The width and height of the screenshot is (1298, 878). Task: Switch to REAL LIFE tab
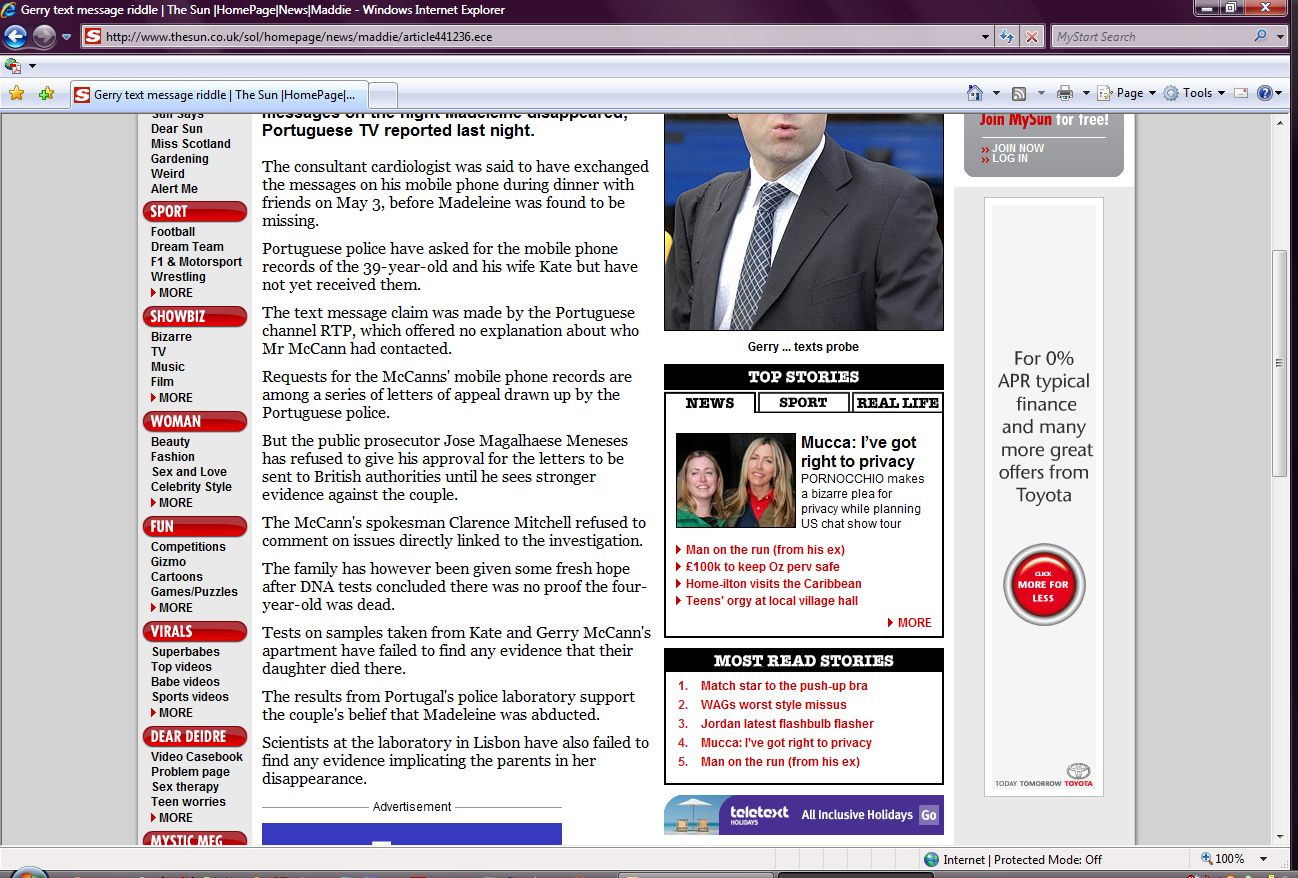897,403
